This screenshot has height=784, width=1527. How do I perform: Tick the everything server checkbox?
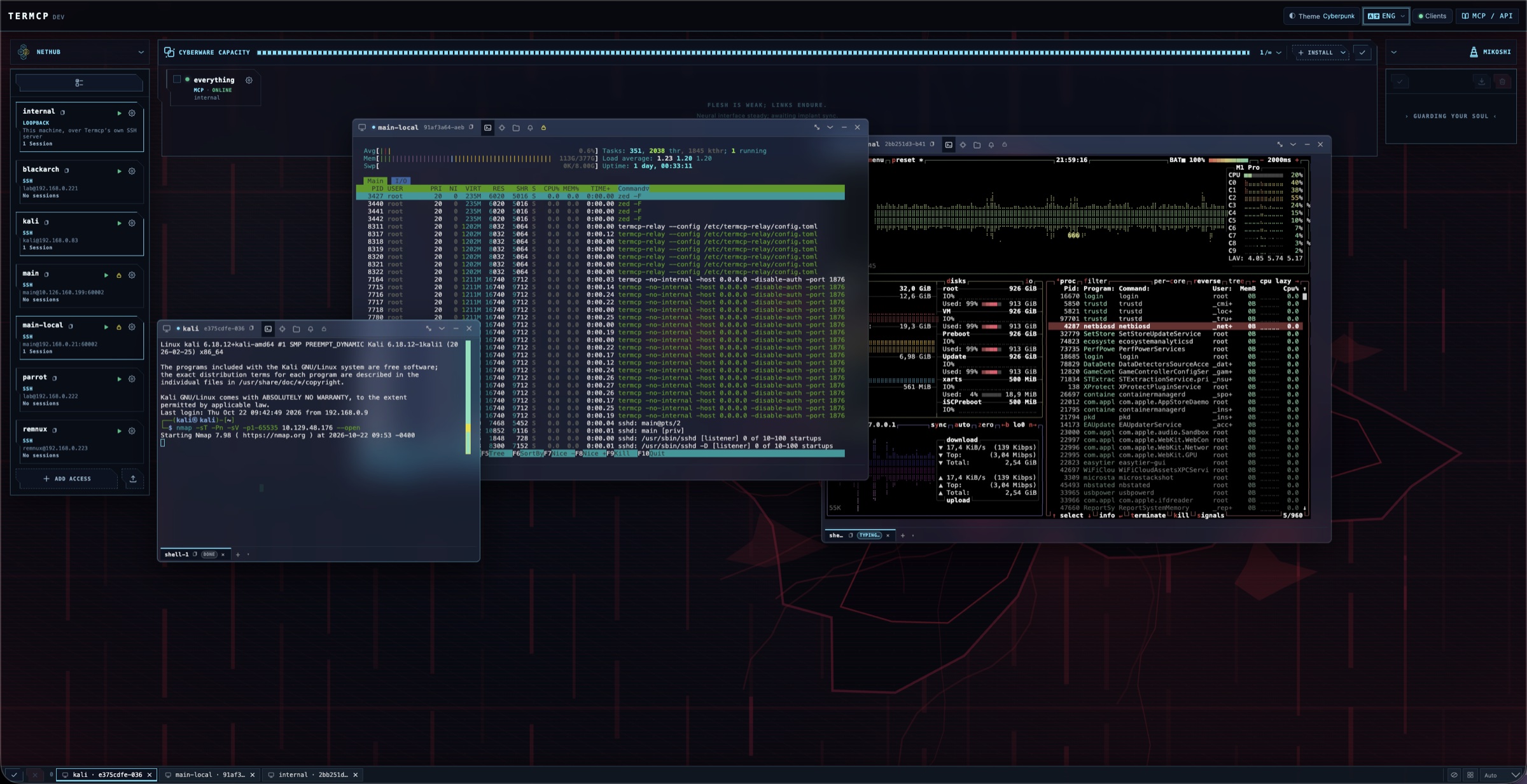(x=177, y=79)
